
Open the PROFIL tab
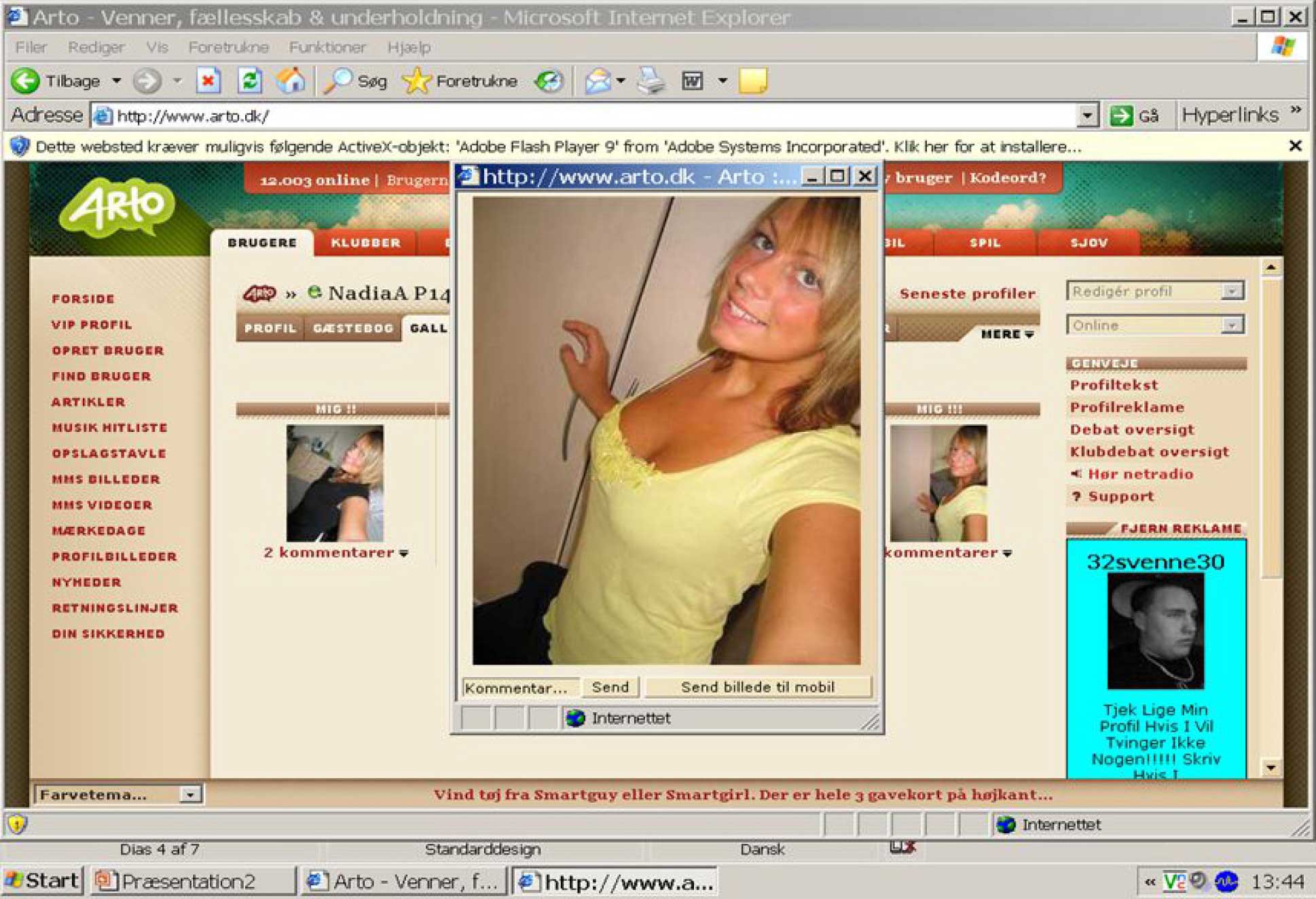(x=270, y=328)
